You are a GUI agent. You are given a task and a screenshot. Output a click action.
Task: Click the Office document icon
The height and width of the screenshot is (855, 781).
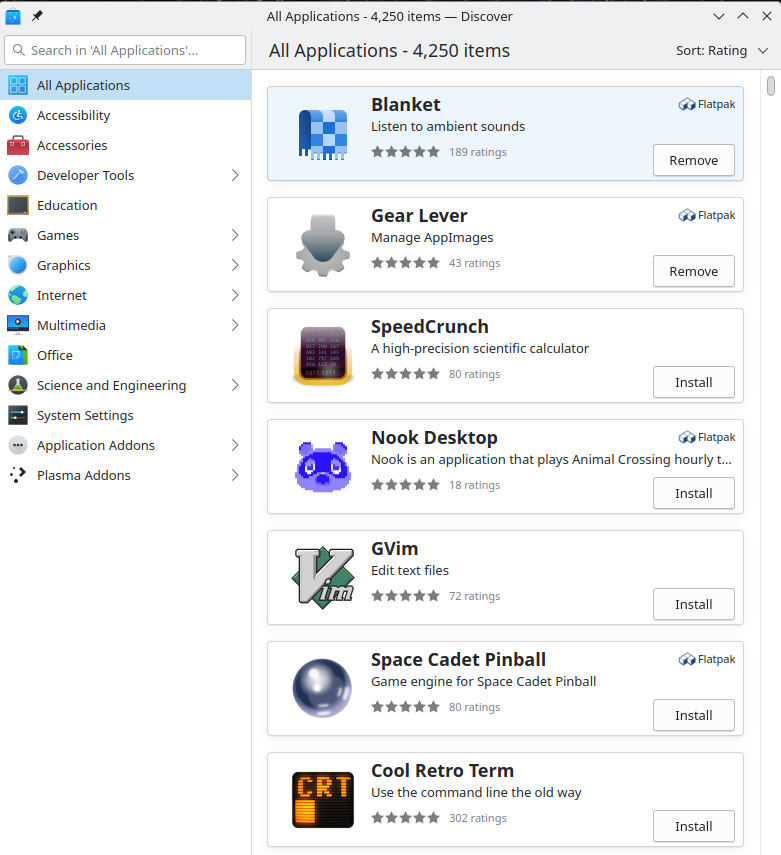pyautogui.click(x=18, y=355)
